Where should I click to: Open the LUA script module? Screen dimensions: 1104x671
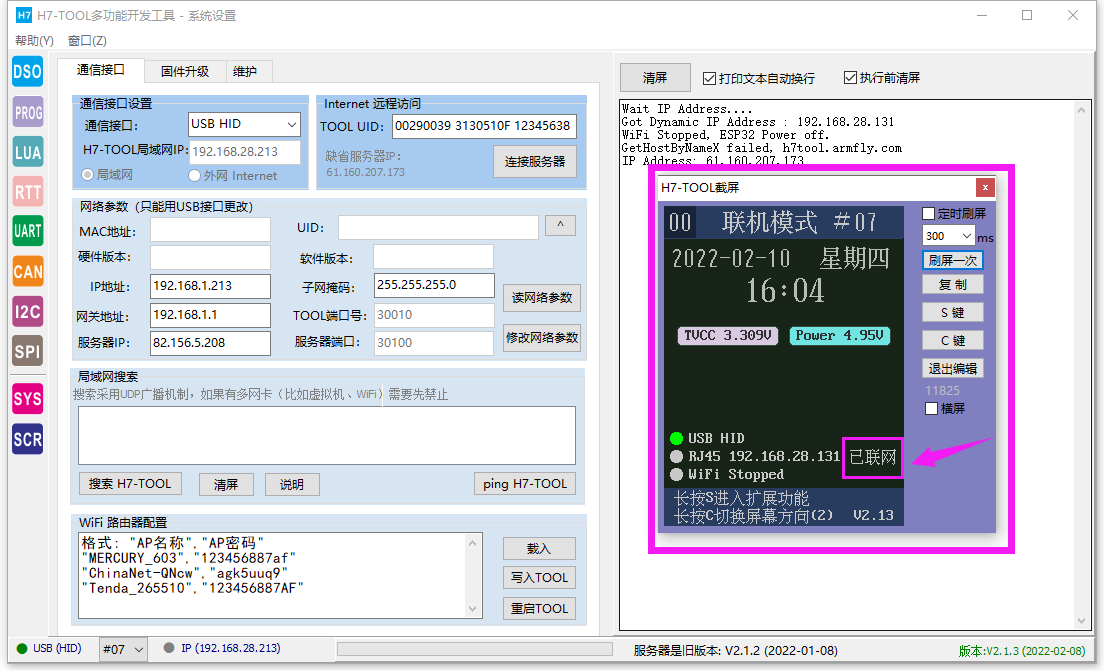[x=27, y=152]
